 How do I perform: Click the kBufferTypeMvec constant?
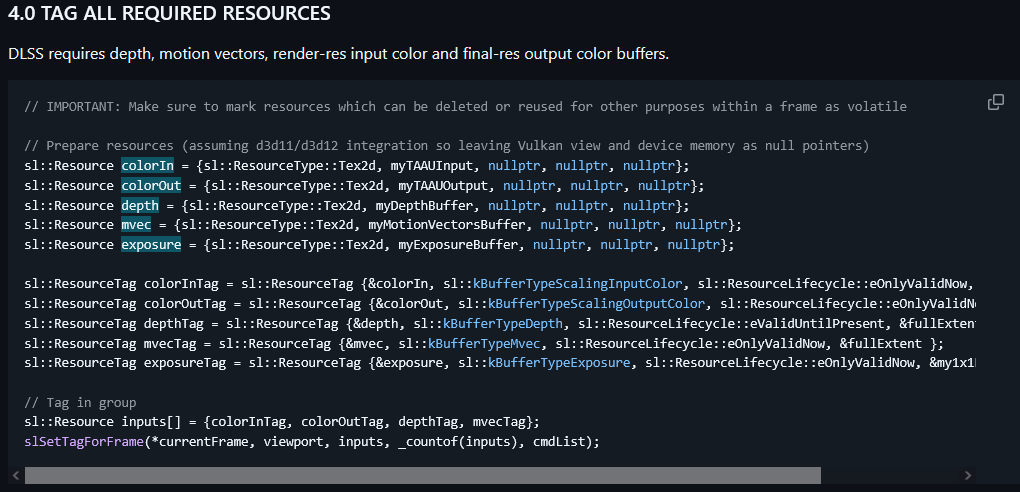484,343
